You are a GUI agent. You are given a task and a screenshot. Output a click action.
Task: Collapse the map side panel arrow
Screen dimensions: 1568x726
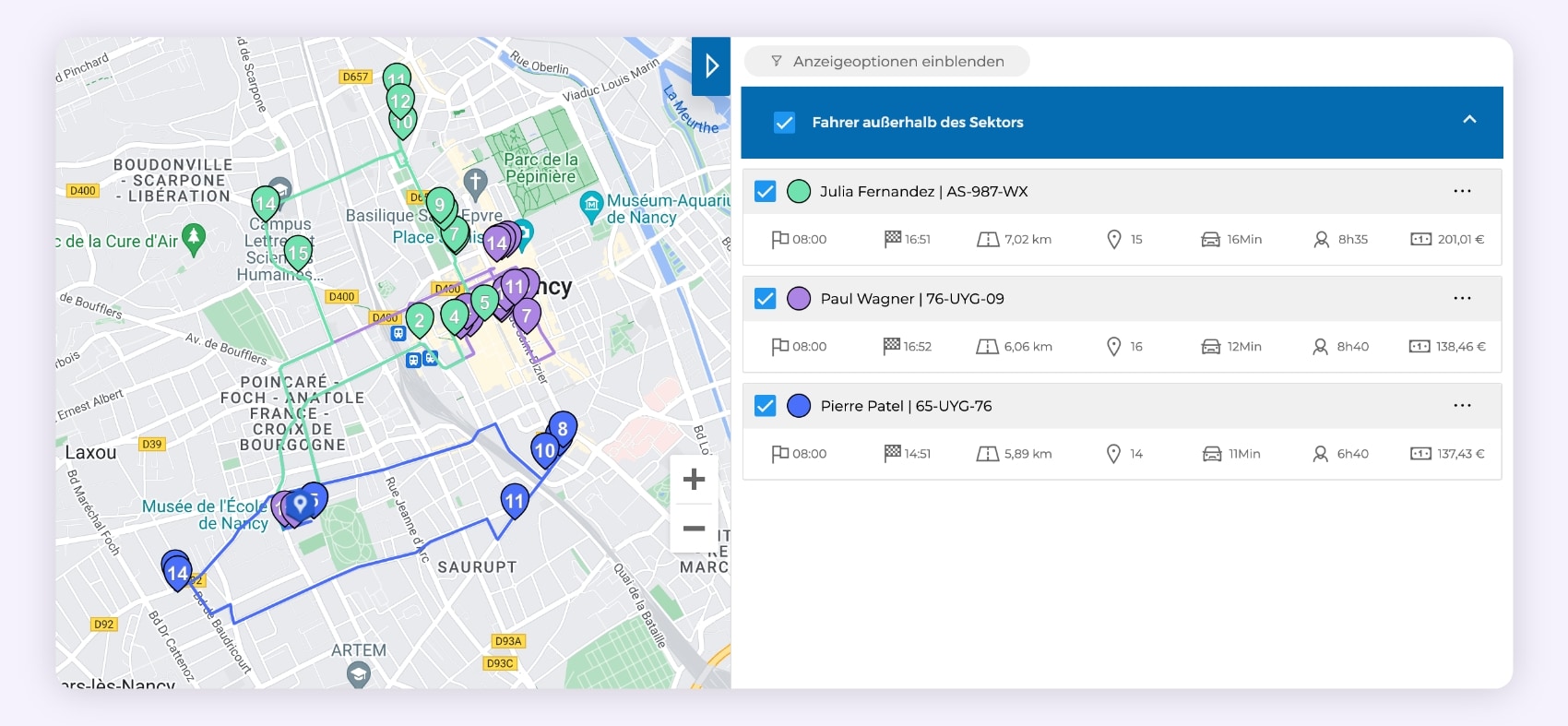click(711, 65)
